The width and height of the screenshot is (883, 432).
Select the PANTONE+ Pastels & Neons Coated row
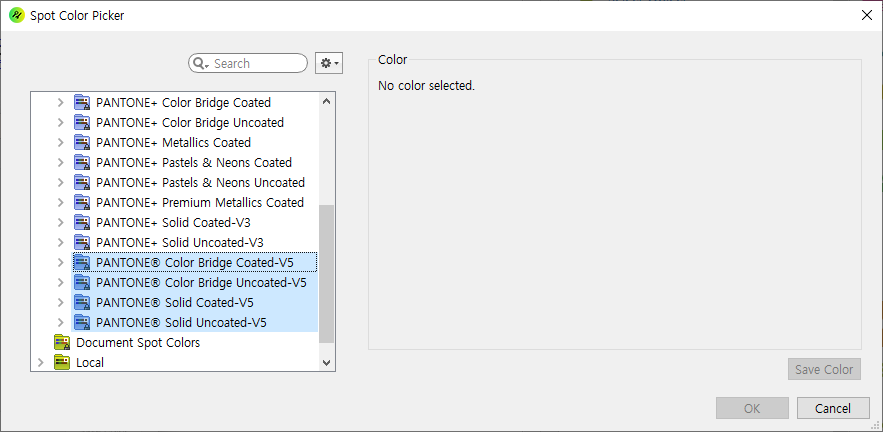point(194,162)
